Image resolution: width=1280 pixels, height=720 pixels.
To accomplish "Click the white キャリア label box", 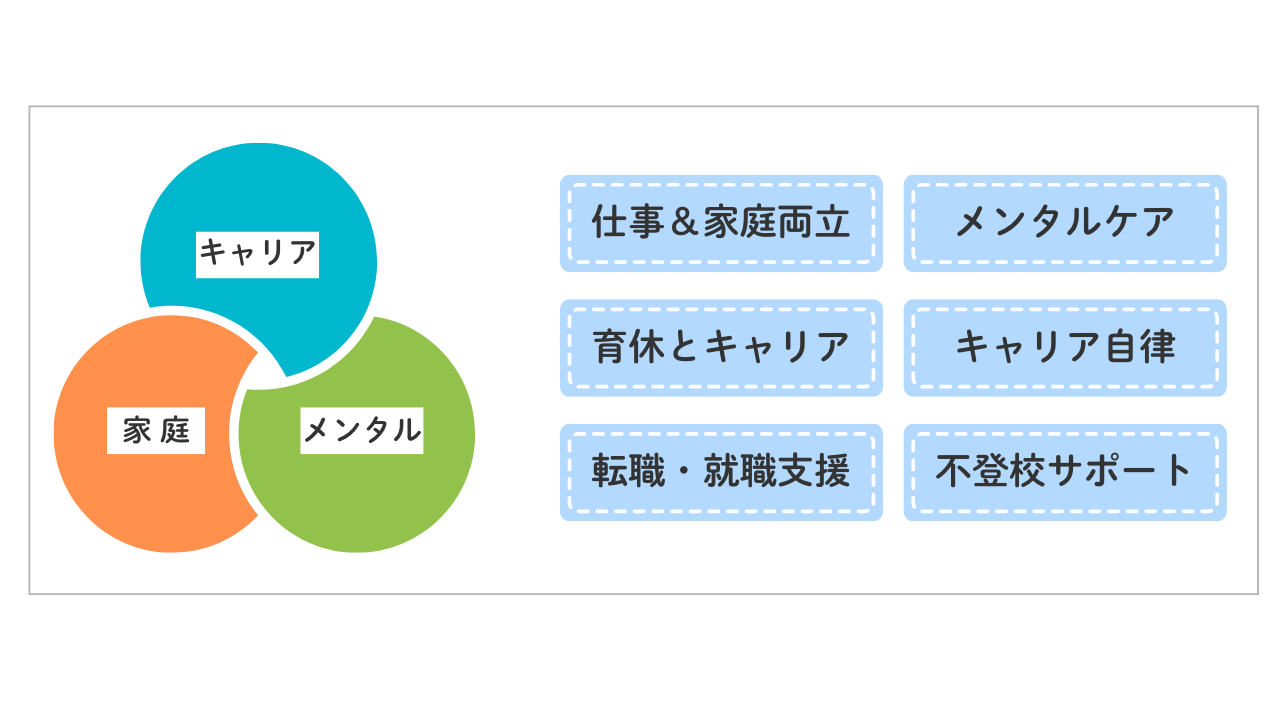I will coord(258,254).
